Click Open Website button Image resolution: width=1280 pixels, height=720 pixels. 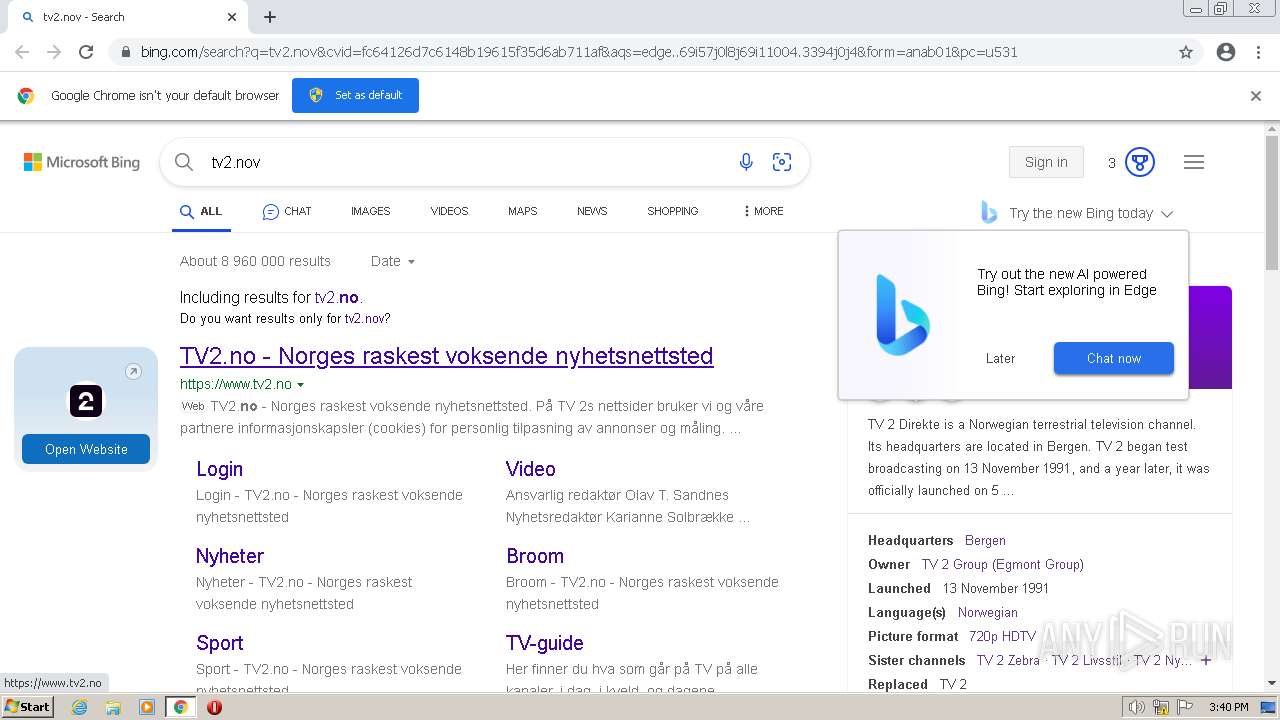coord(86,449)
